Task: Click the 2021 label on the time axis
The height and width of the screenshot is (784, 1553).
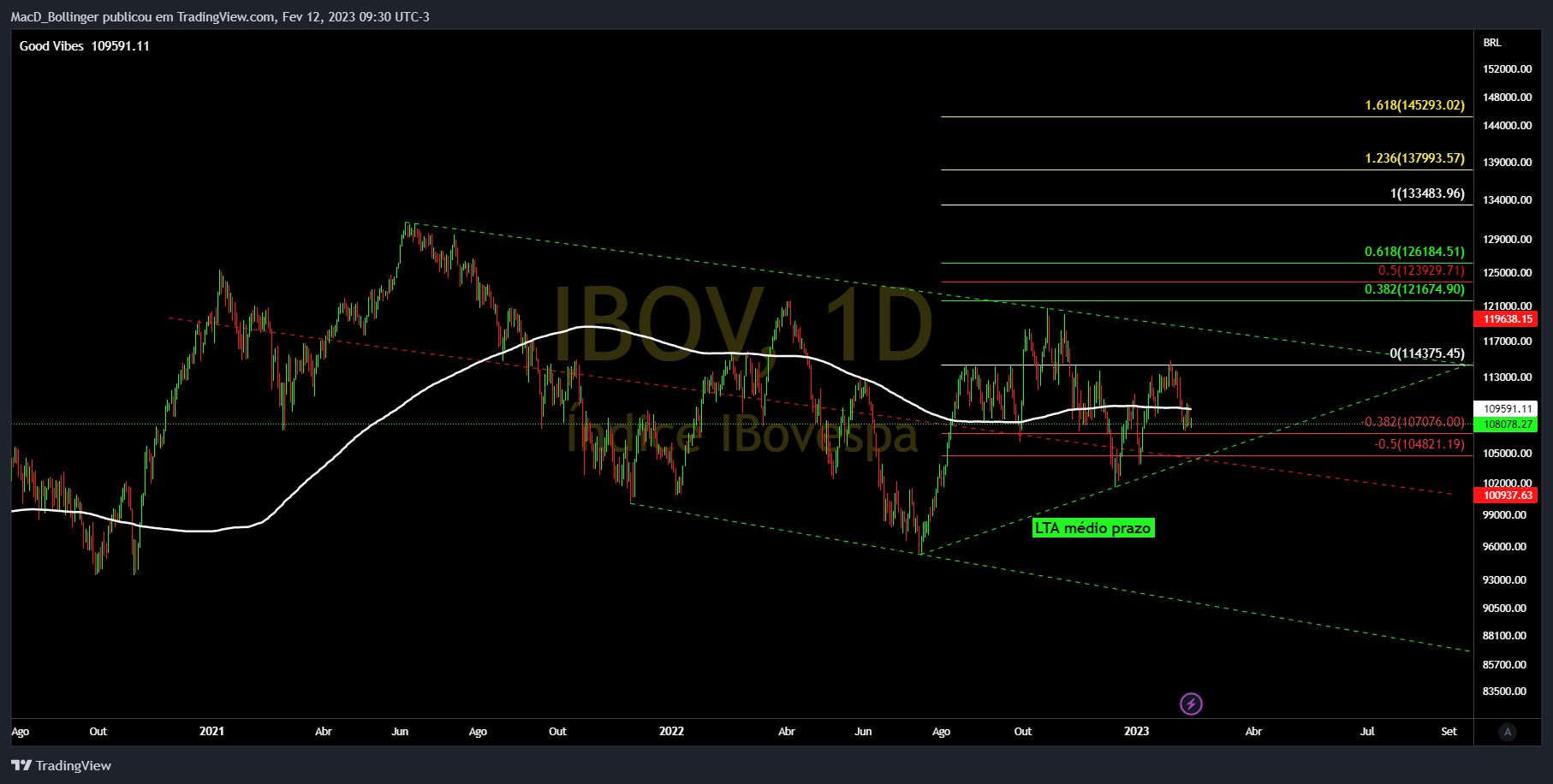Action: tap(211, 731)
